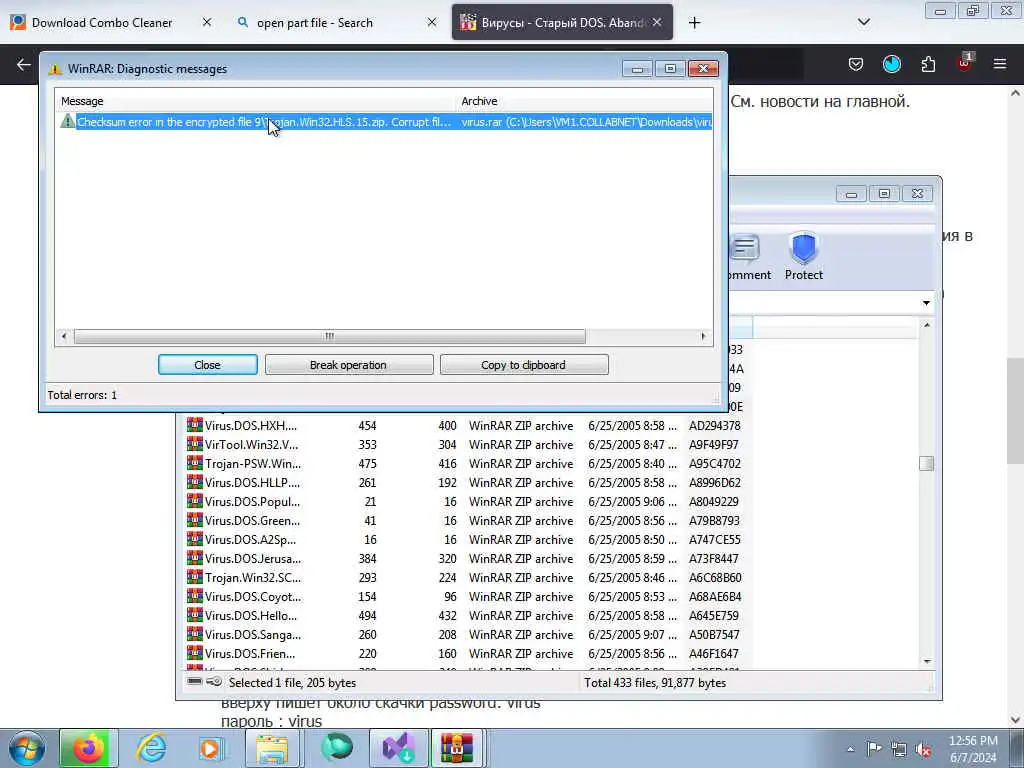Open the Firefox hamburger menu

(x=1000, y=64)
